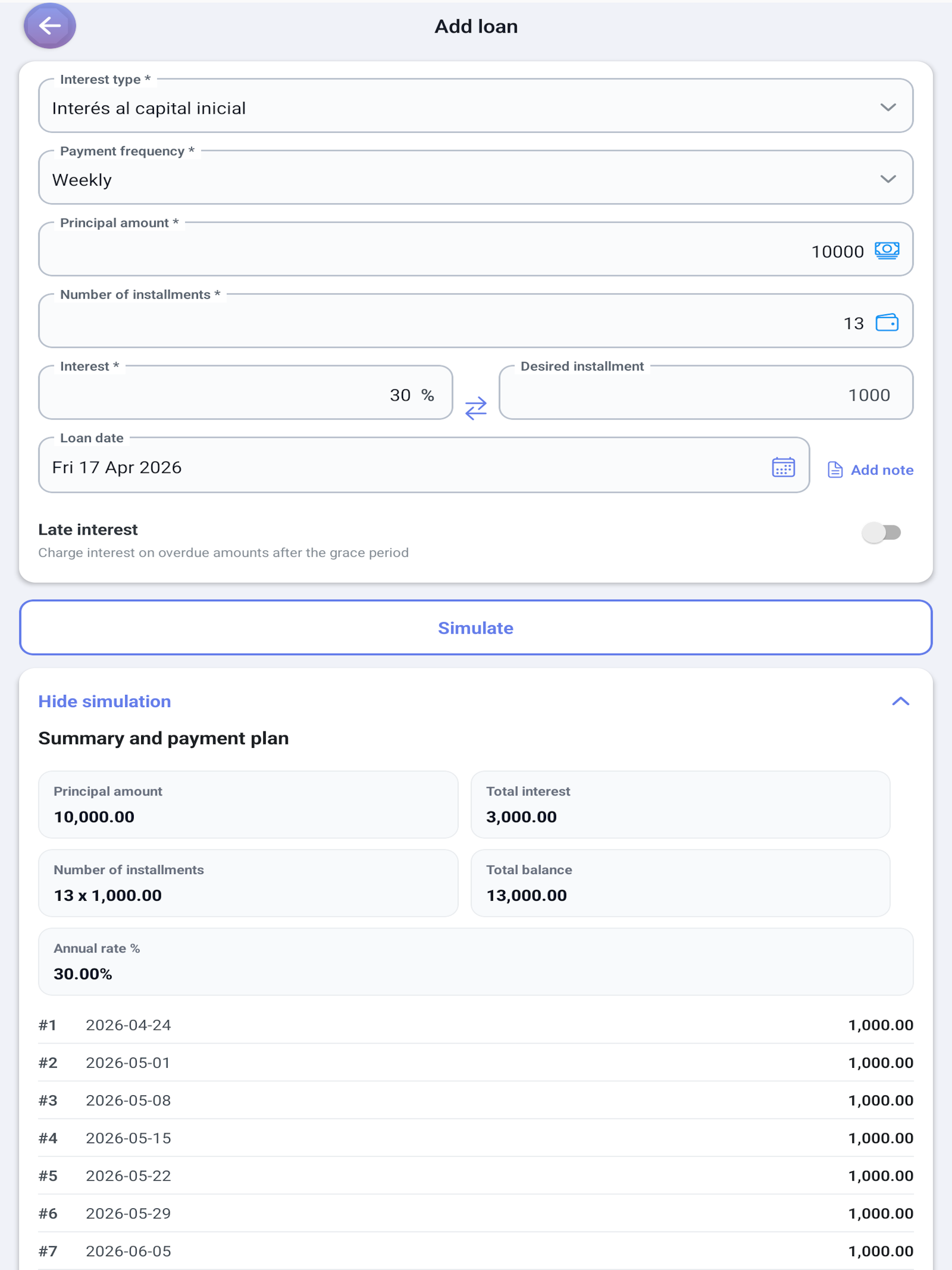Focus the Desired installment field
952x1270 pixels.
tap(706, 393)
